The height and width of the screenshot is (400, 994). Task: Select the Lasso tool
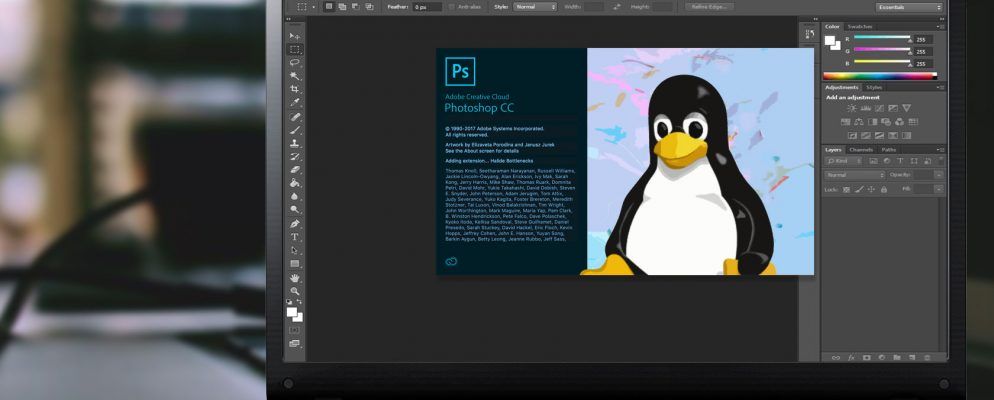click(295, 63)
